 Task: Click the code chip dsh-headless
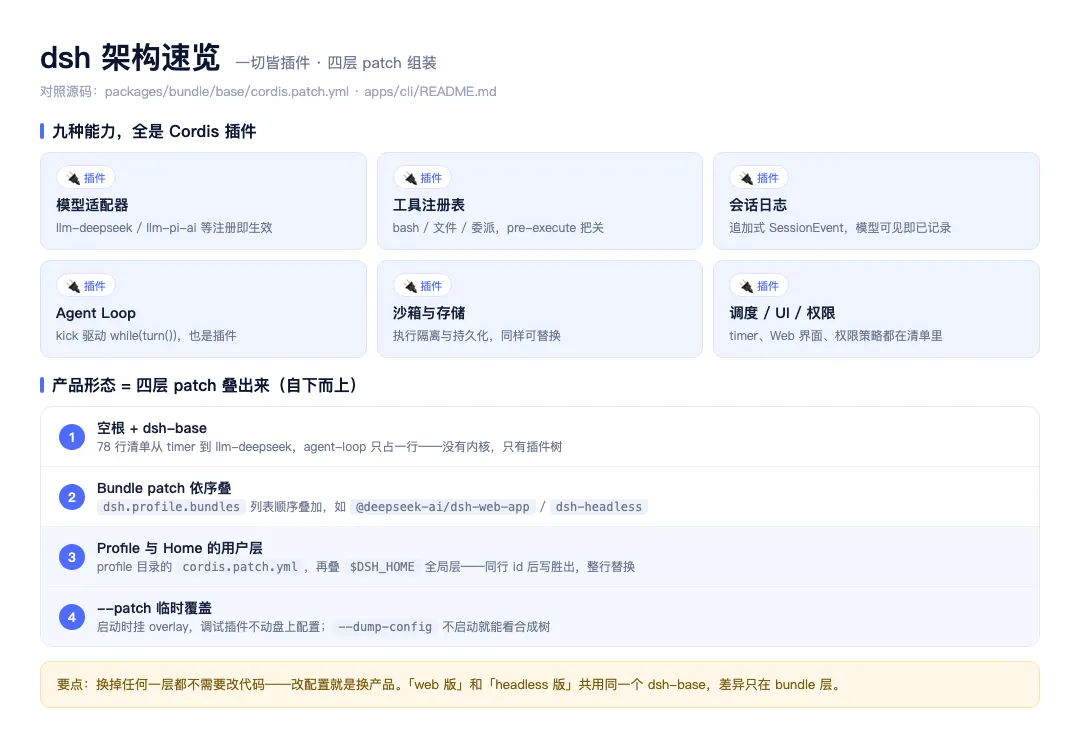(599, 507)
